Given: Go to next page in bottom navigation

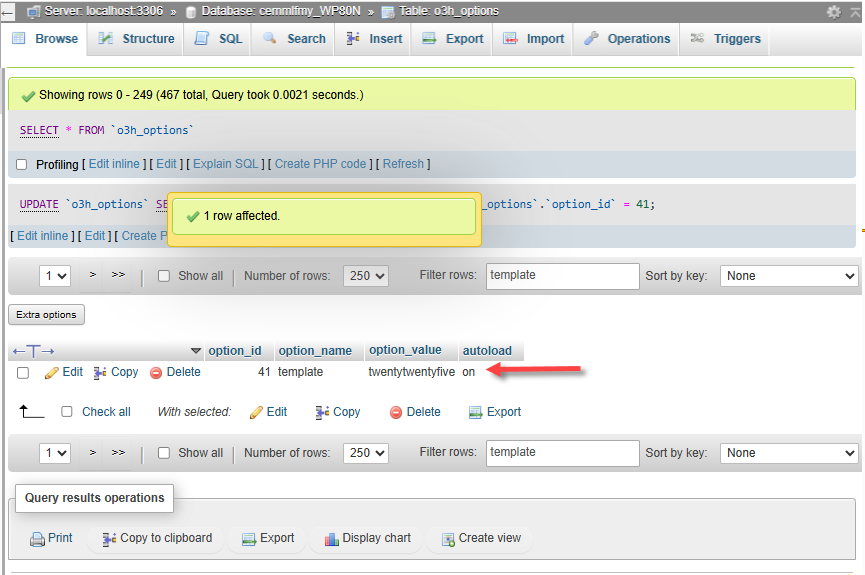Looking at the screenshot, I should click(93, 452).
